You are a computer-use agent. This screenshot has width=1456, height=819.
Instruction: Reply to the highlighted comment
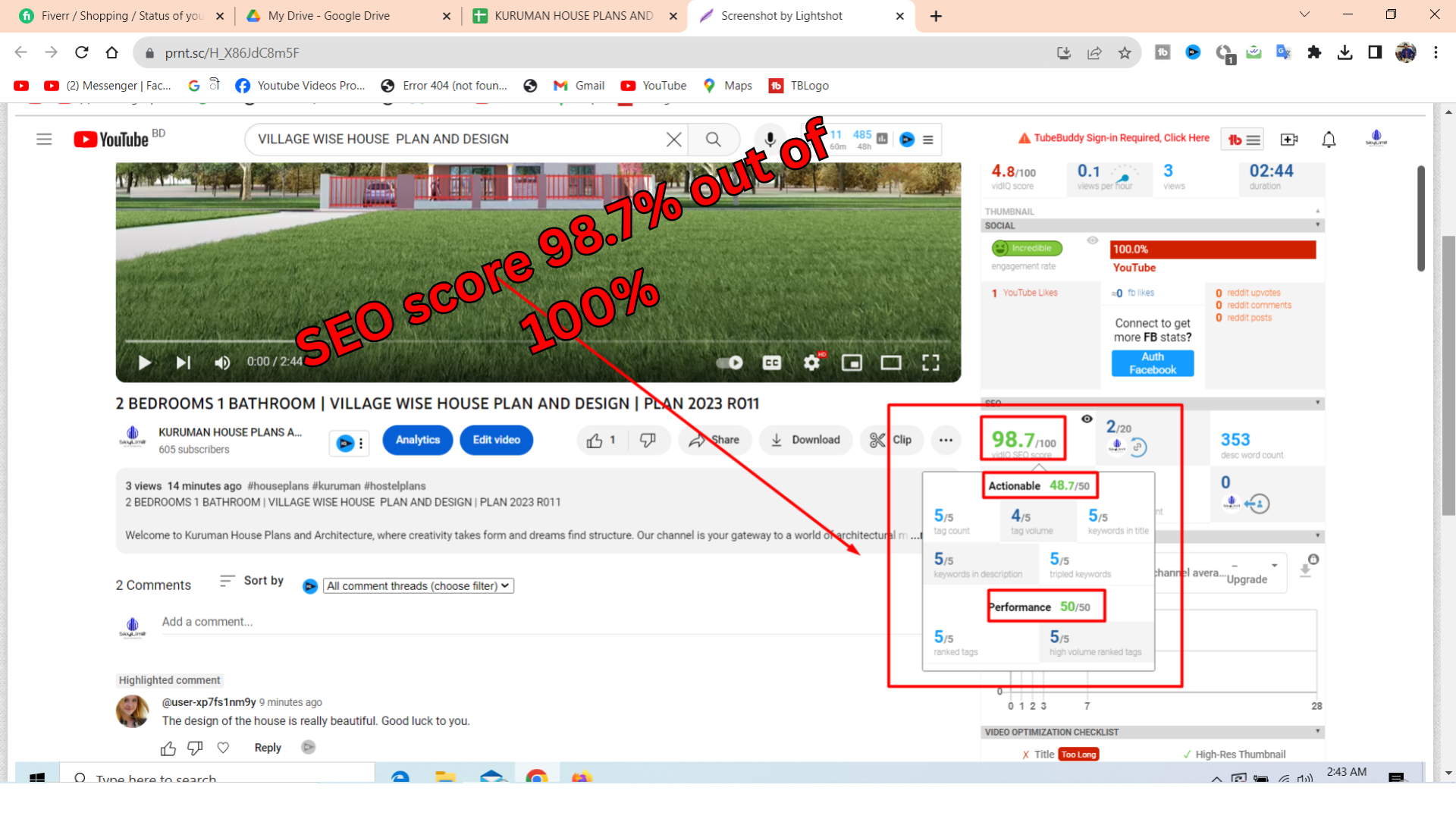(x=268, y=748)
